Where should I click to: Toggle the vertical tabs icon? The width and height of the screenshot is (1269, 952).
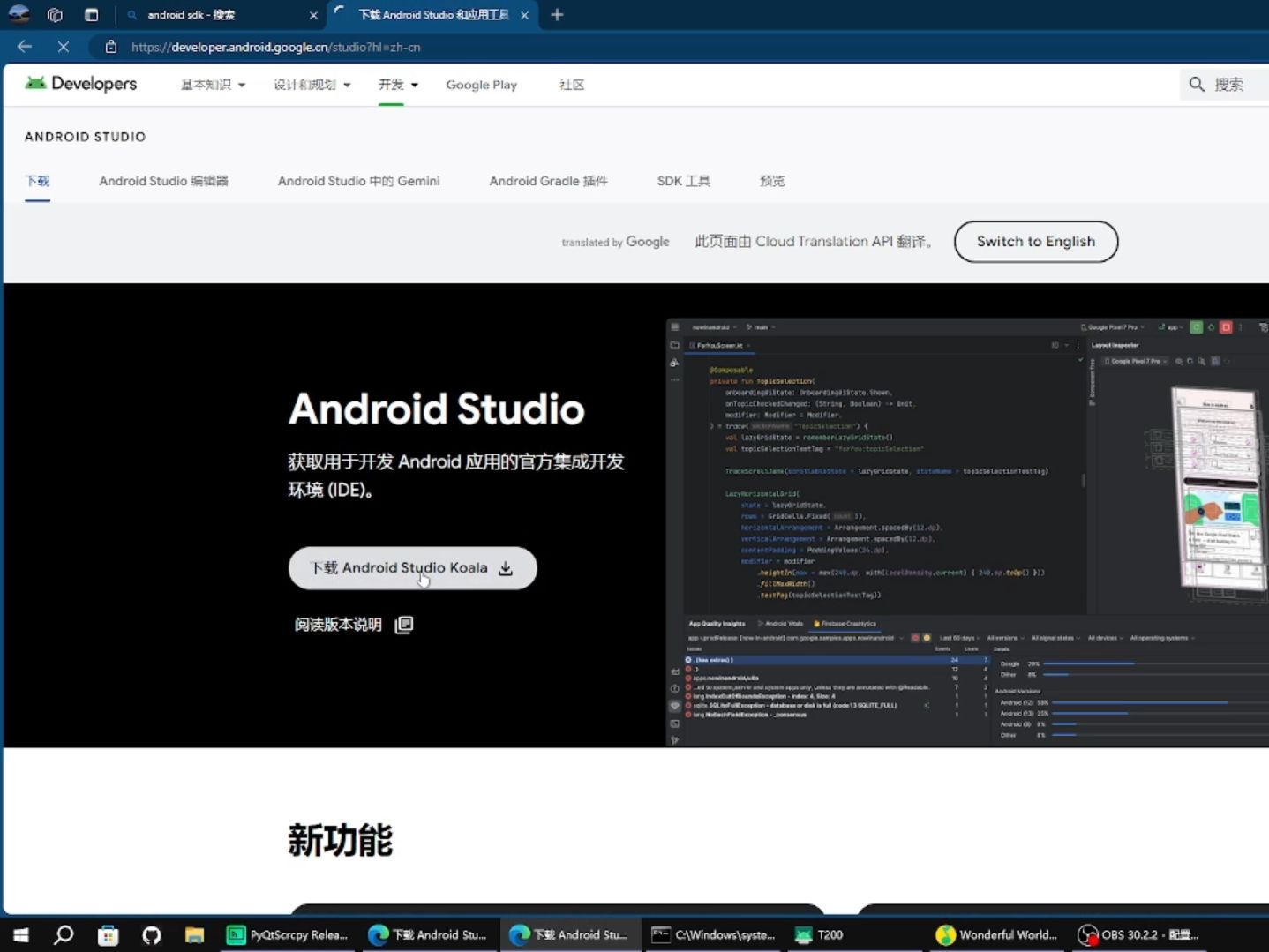(91, 15)
